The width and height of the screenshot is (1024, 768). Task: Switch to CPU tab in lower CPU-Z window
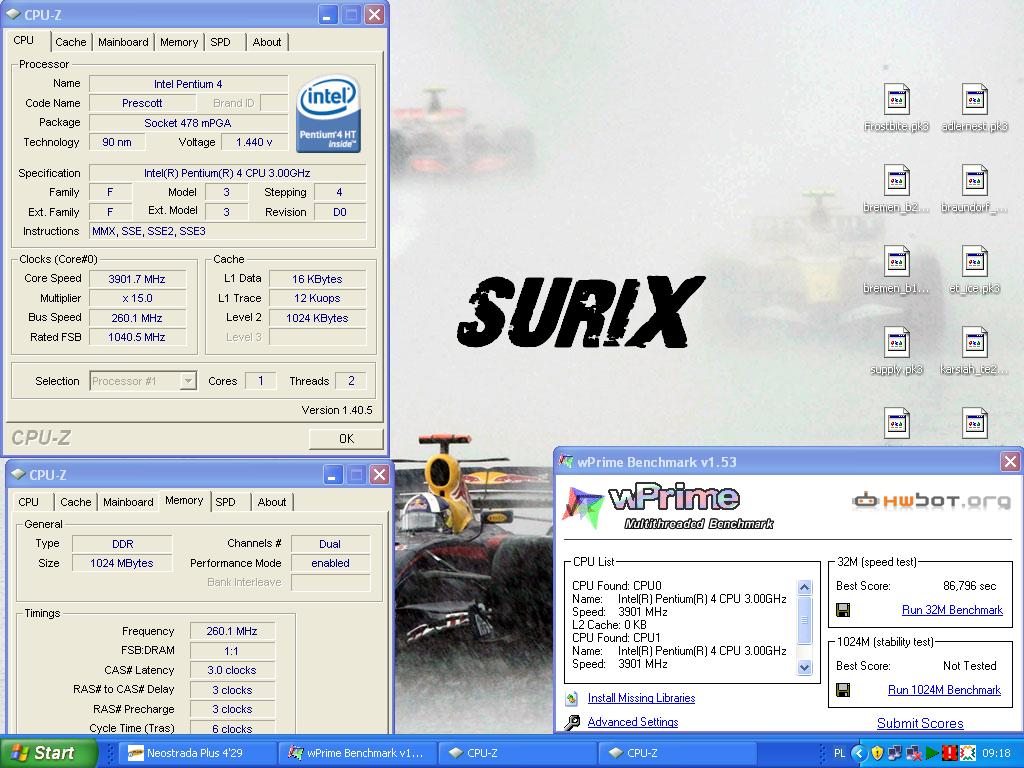tap(28, 502)
